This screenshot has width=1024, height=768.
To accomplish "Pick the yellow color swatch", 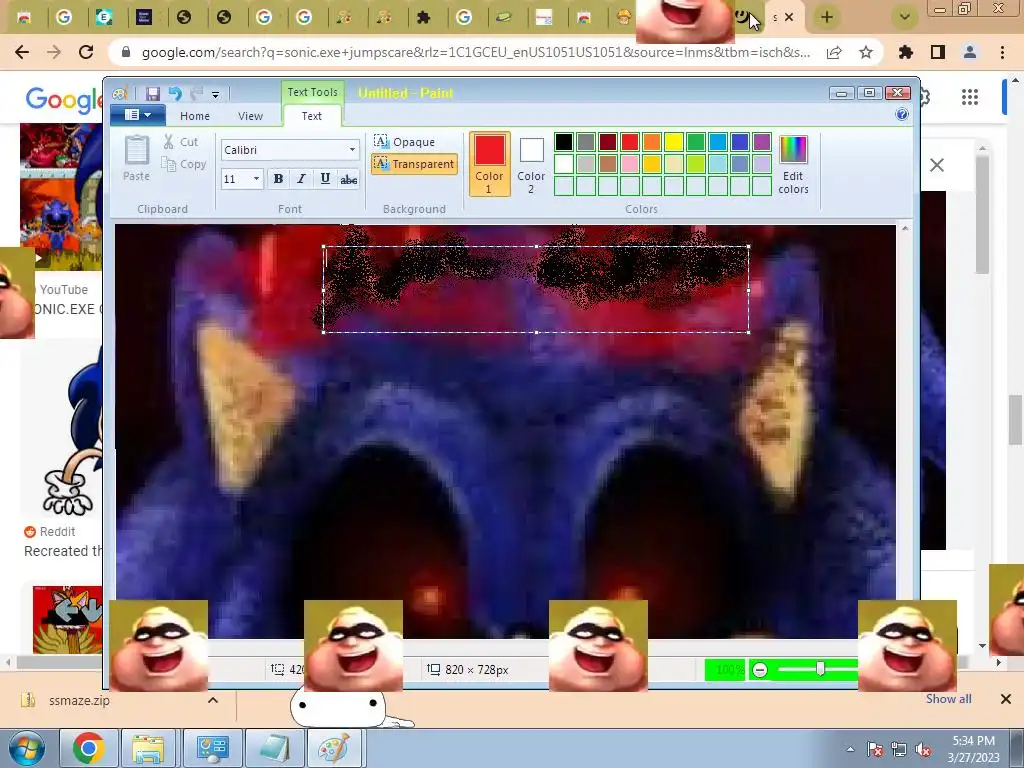I will [673, 142].
